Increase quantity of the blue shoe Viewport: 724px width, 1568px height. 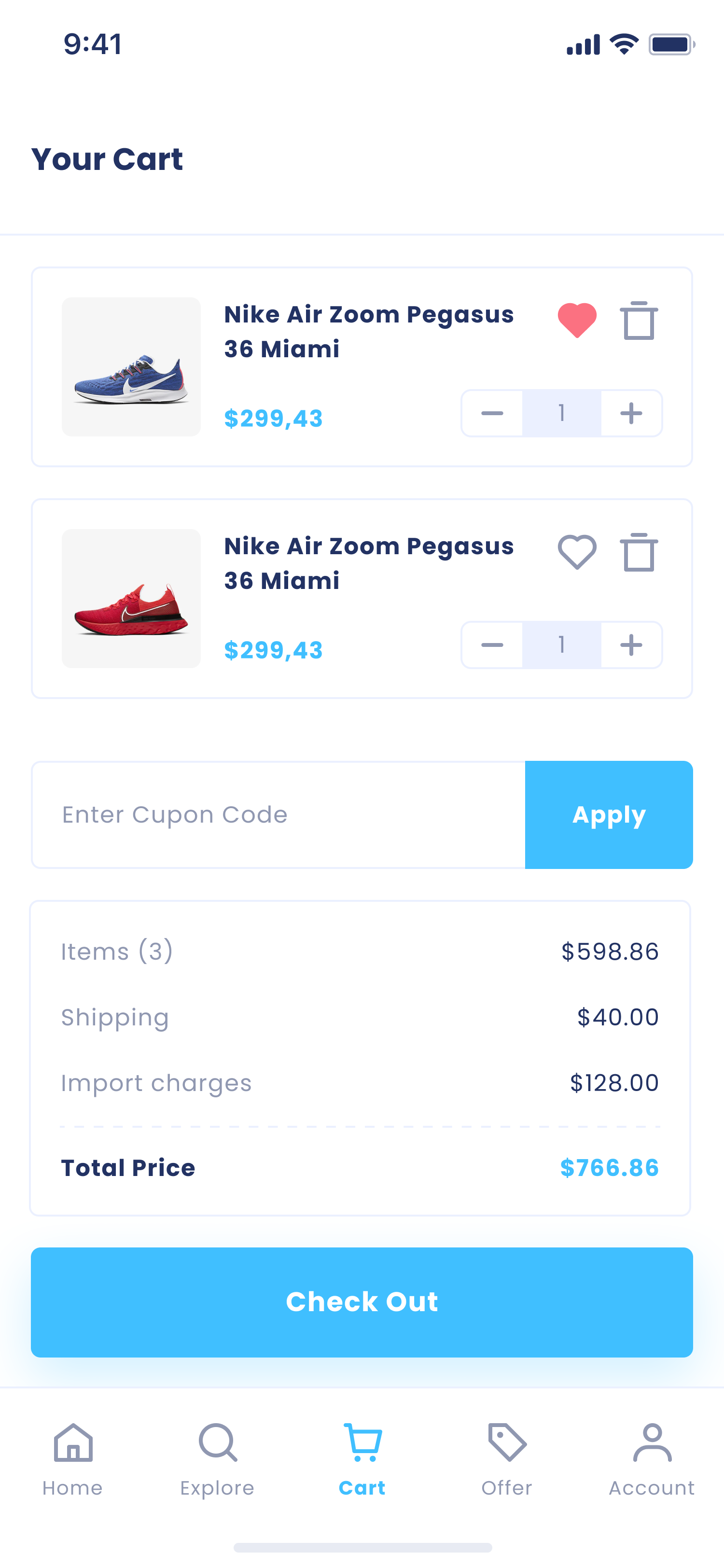click(x=631, y=413)
